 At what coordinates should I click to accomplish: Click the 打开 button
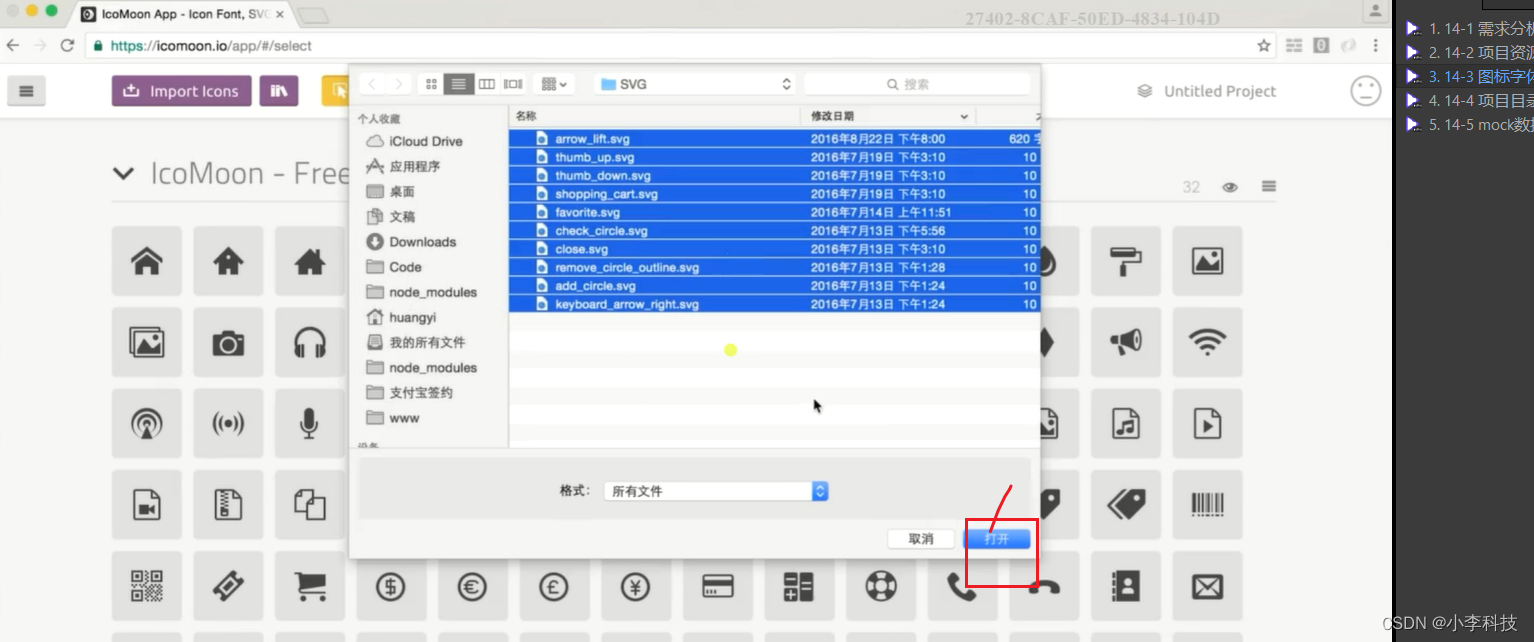[996, 539]
